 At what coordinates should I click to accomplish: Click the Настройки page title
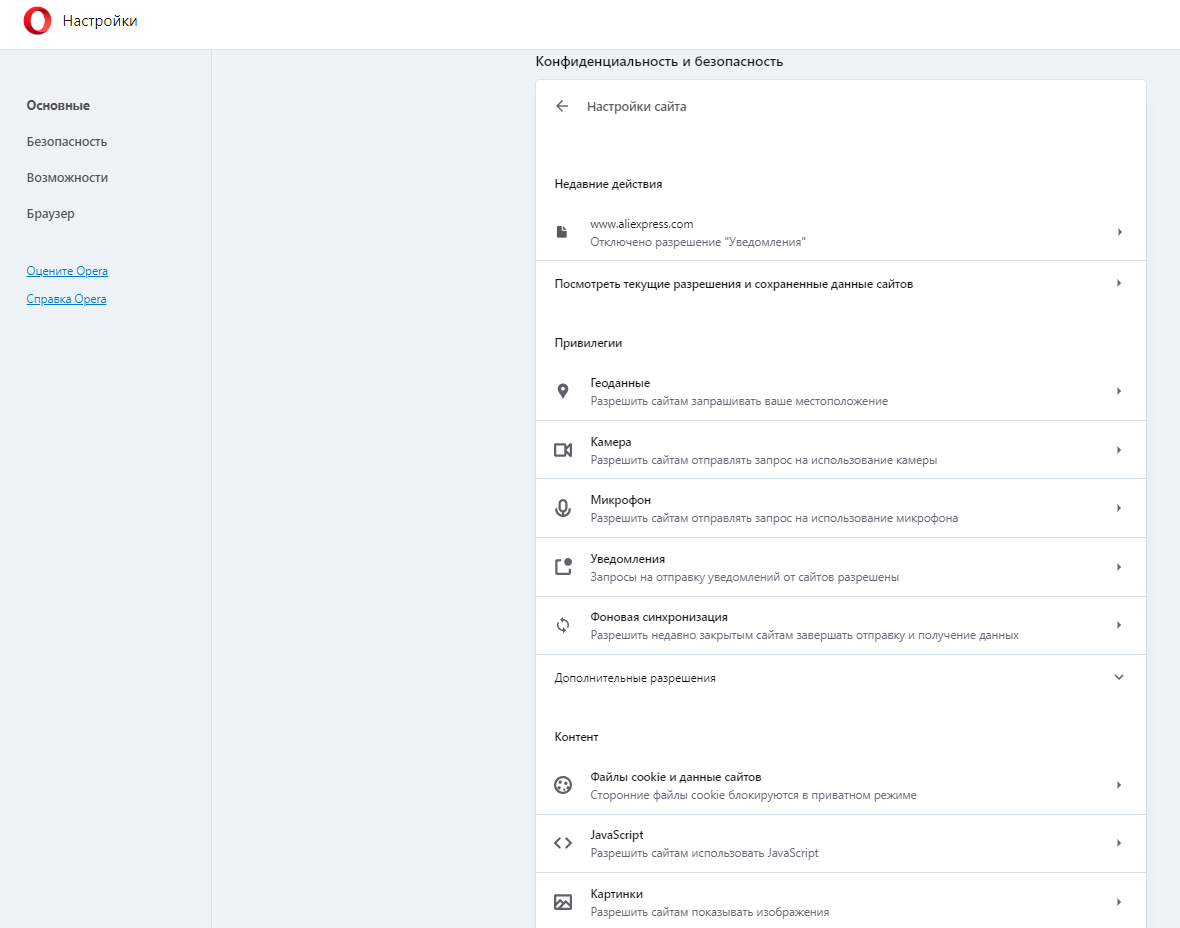(100, 21)
